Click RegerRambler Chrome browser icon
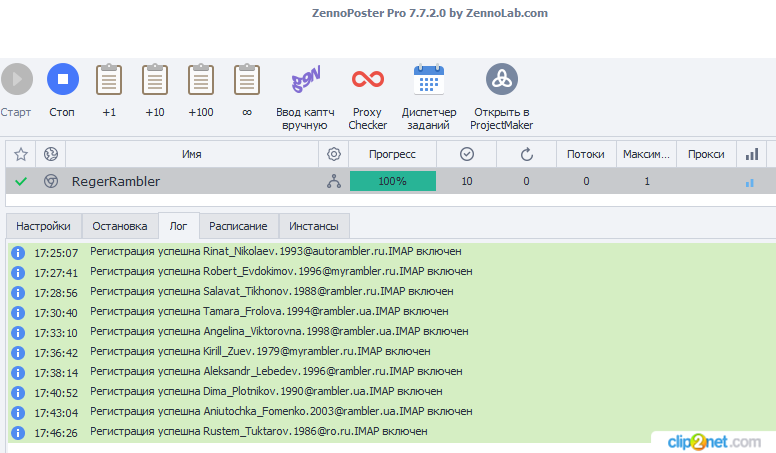 click(x=51, y=182)
